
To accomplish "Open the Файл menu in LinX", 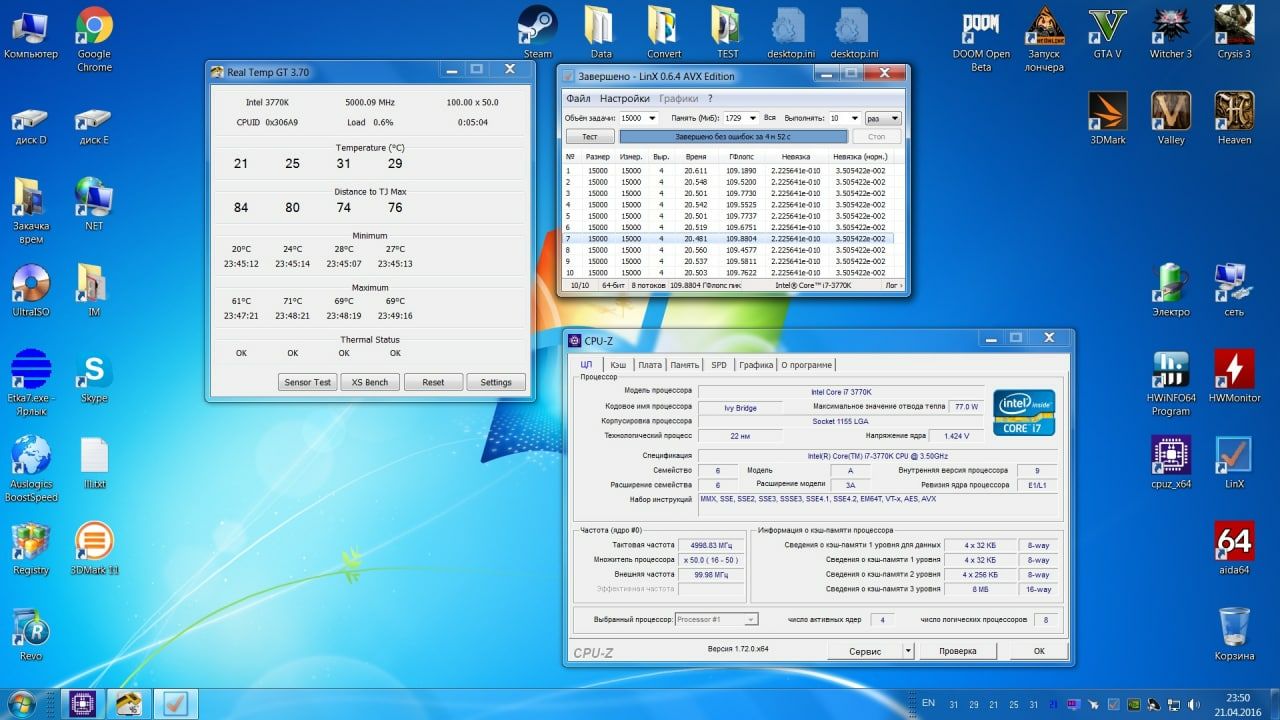I will (578, 99).
